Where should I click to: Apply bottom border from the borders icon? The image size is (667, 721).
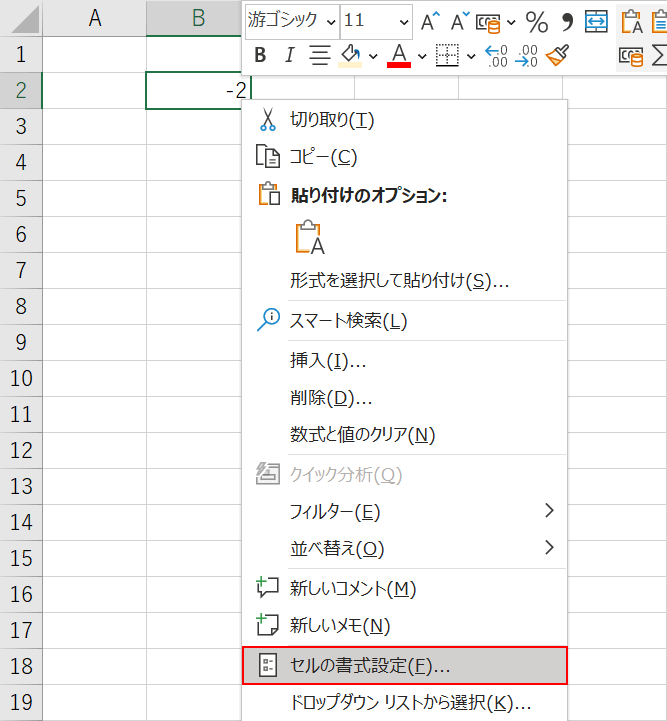pos(447,55)
